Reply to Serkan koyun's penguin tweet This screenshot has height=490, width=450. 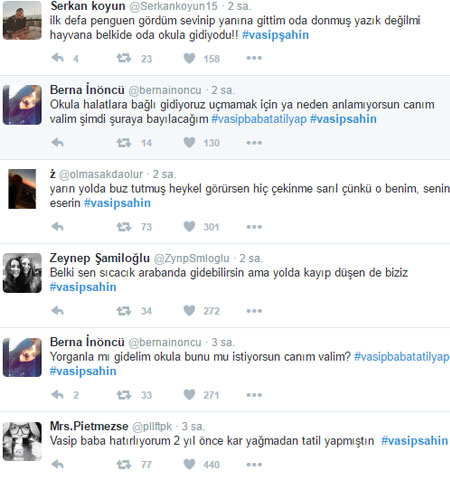pos(58,58)
